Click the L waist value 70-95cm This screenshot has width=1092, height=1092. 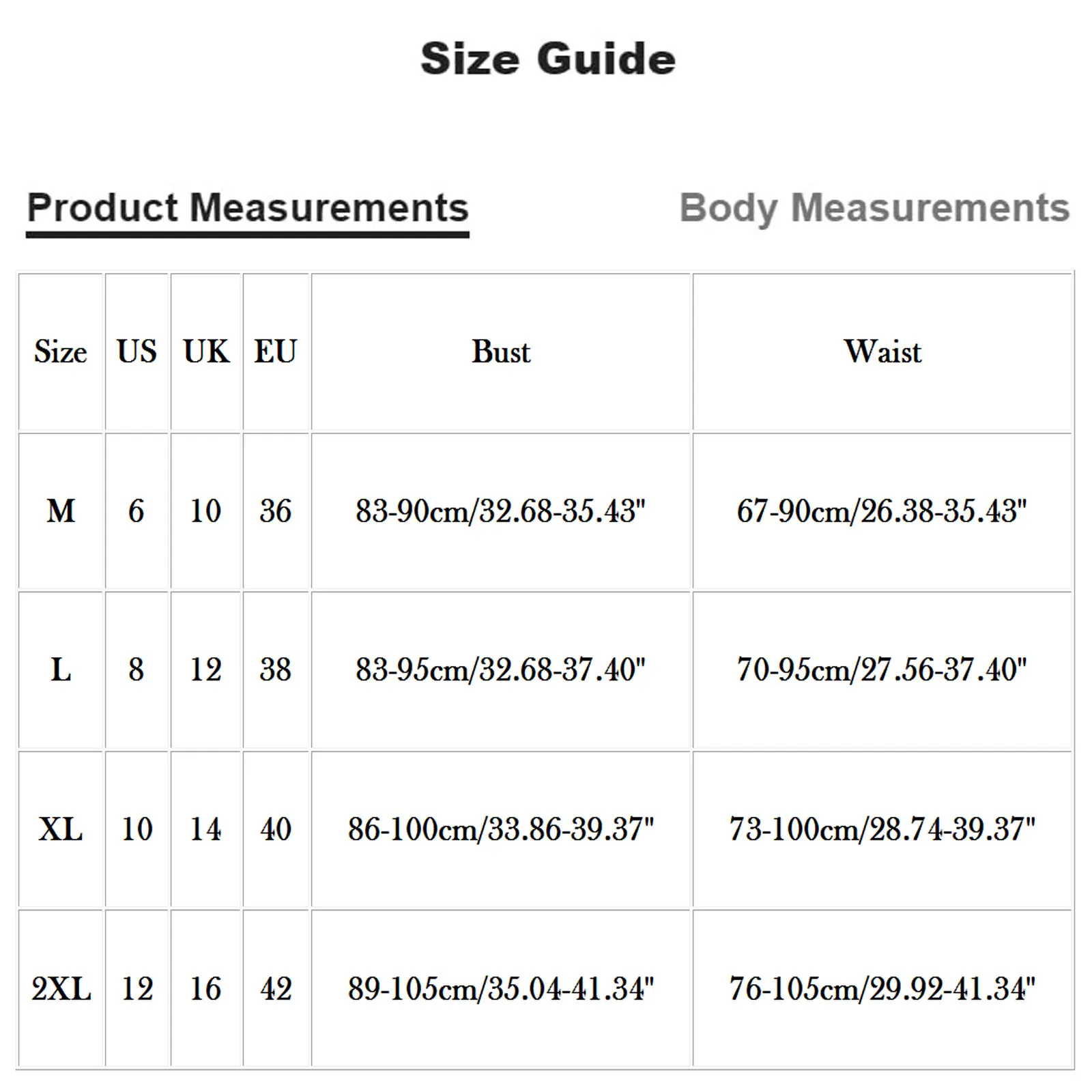point(882,670)
